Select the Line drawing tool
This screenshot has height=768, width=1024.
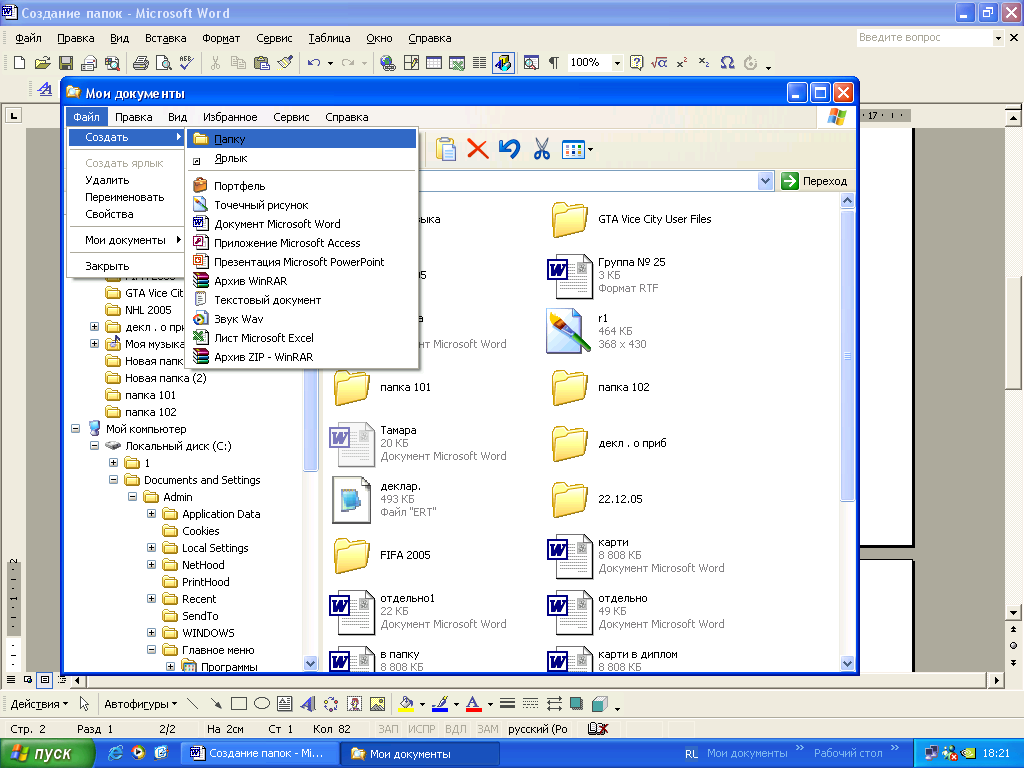coord(192,703)
